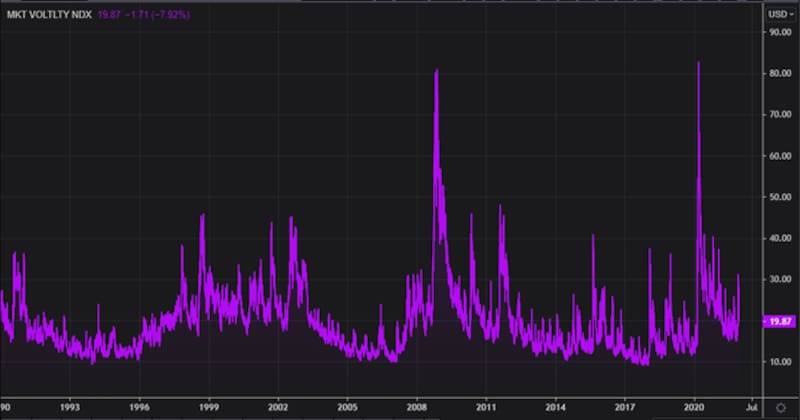This screenshot has height=420, width=800.
Task: Click the 2014 time axis label
Action: tap(556, 407)
